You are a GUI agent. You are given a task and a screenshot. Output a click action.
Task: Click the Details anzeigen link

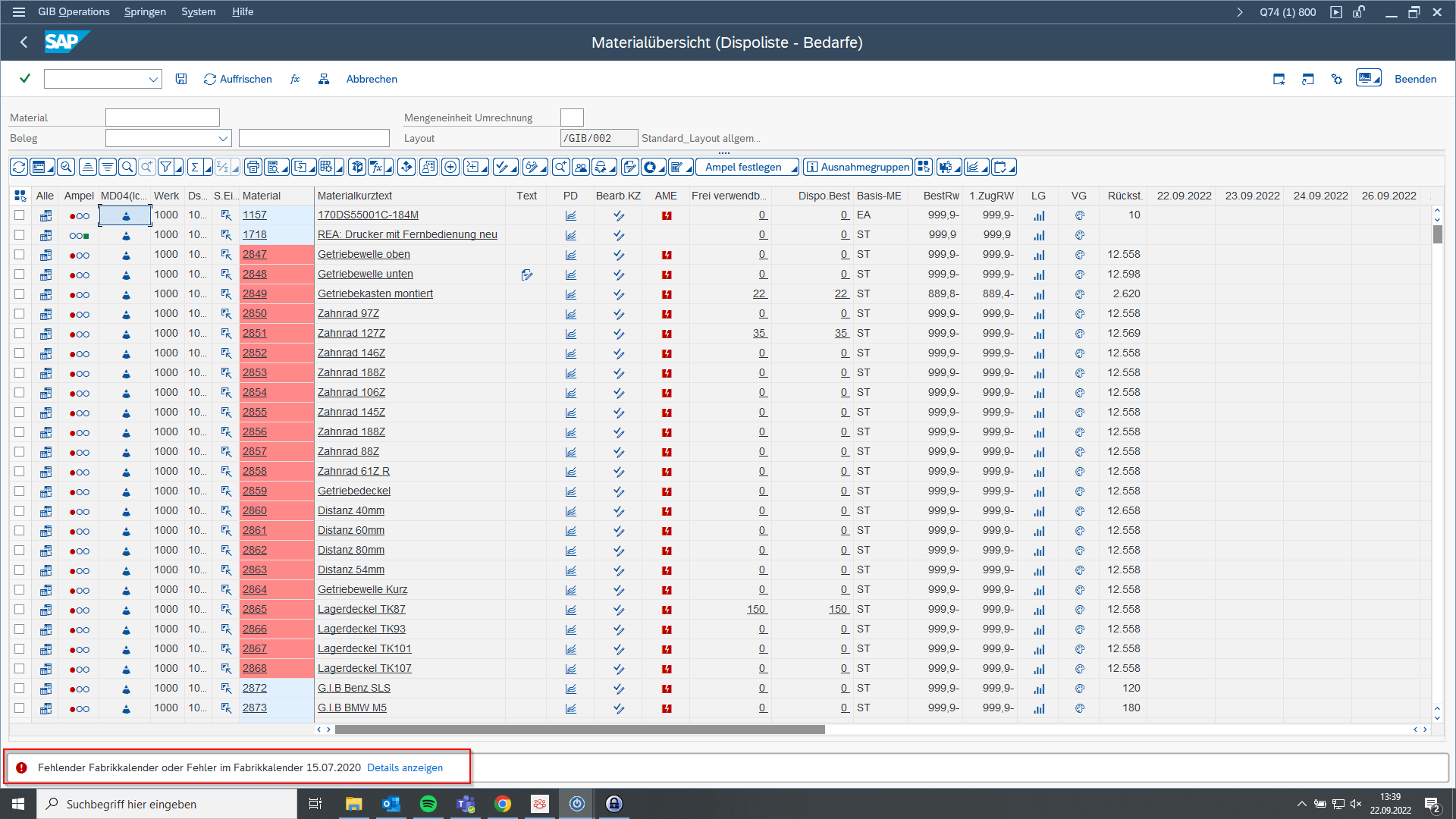pos(405,767)
